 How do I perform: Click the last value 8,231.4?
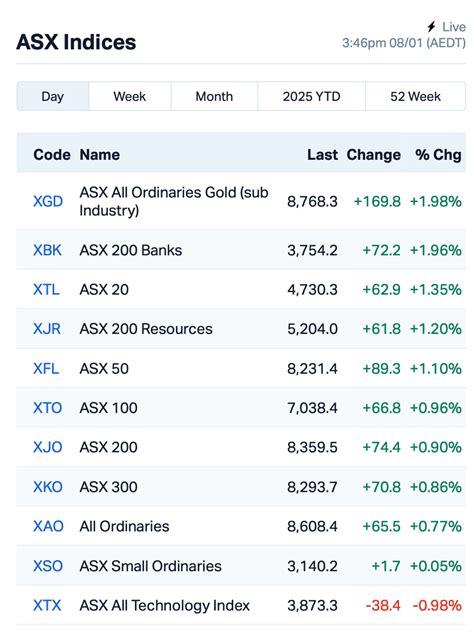[x=312, y=368]
